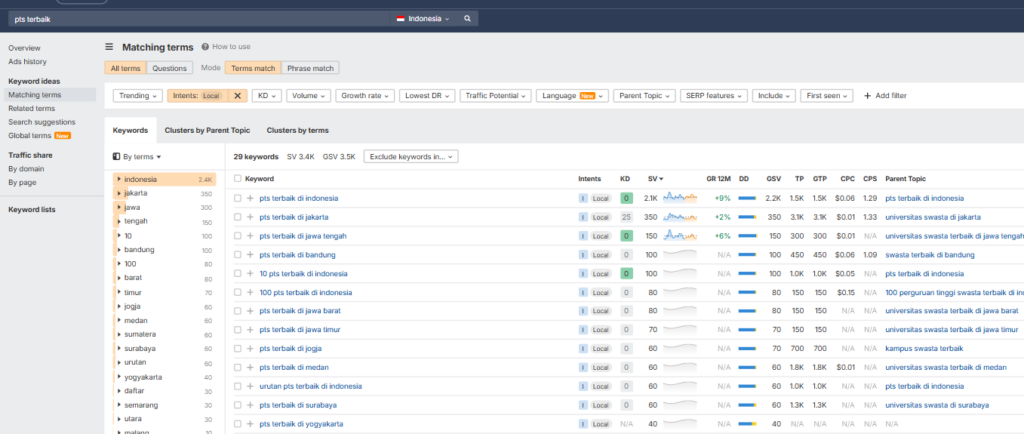
Task: Open Search suggestions in sidebar
Action: coord(42,122)
